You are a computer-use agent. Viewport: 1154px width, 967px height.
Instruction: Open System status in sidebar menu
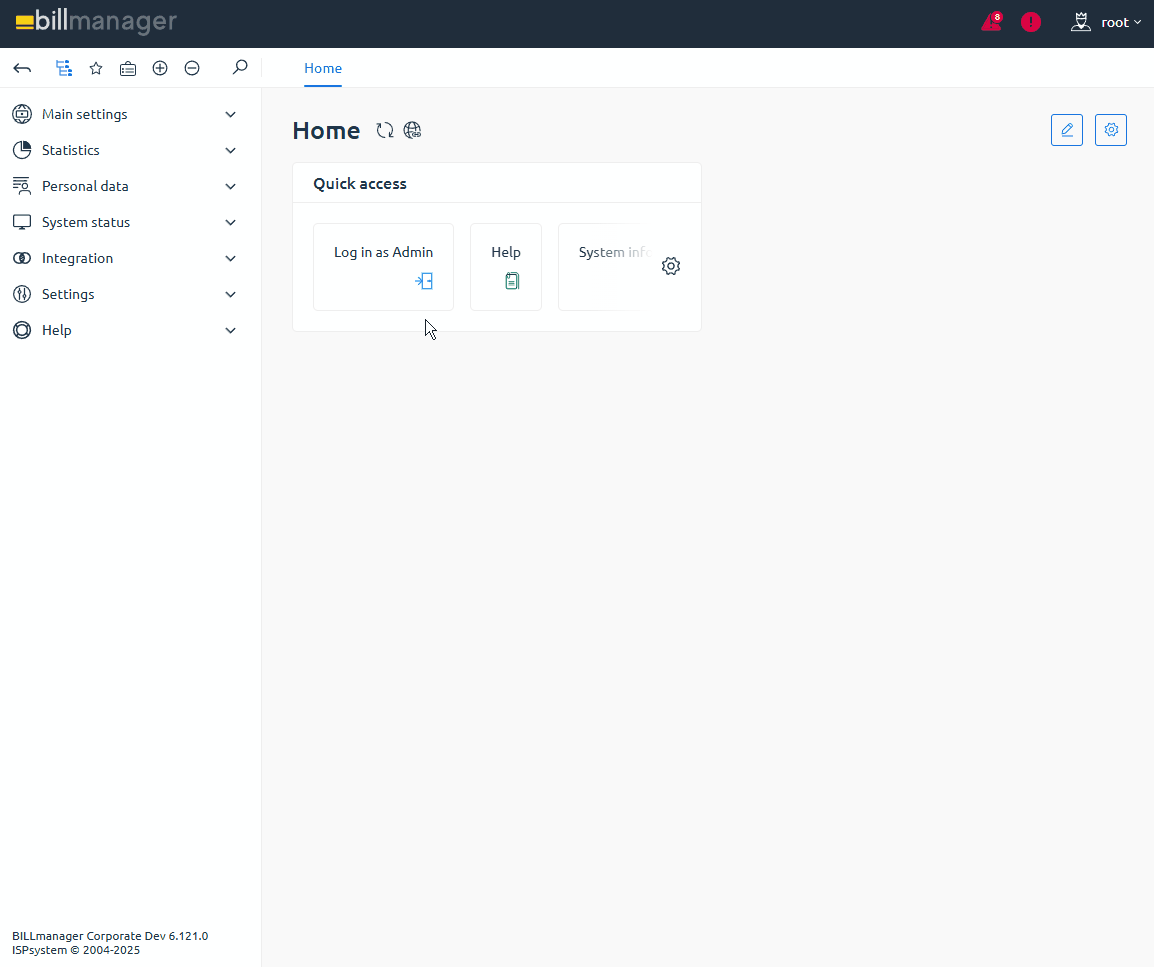coord(86,222)
